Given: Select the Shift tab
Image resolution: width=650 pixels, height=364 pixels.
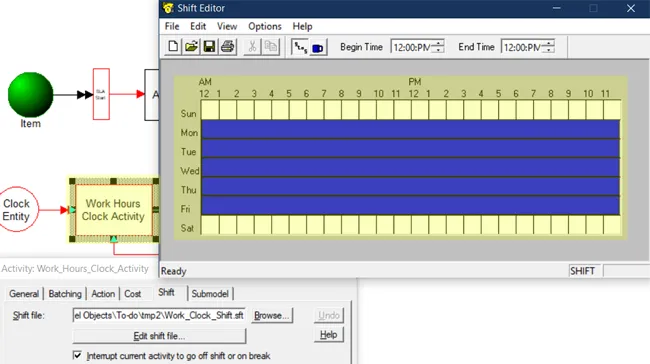Looking at the screenshot, I should [x=166, y=292].
